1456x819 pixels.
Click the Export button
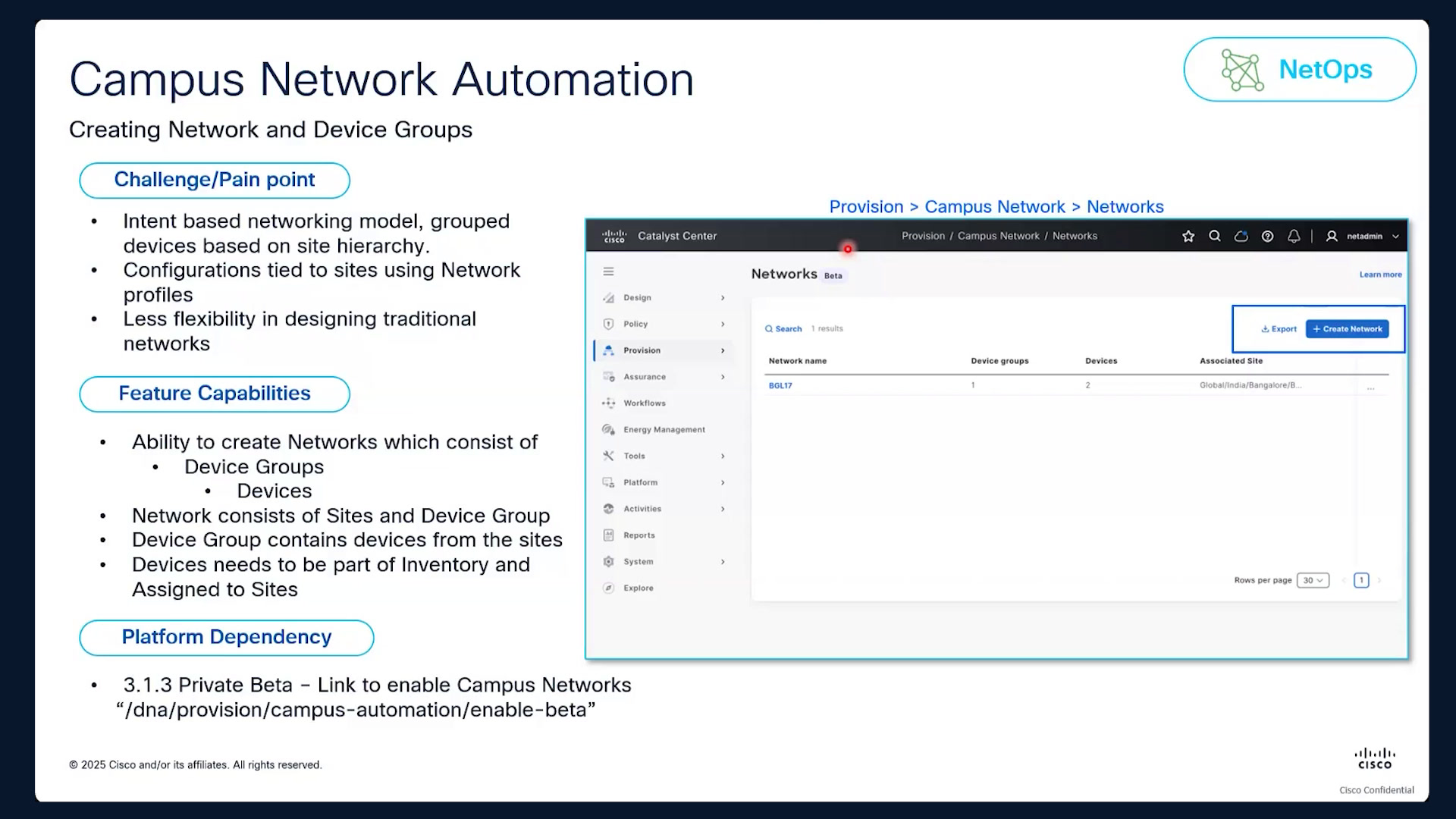coord(1279,329)
